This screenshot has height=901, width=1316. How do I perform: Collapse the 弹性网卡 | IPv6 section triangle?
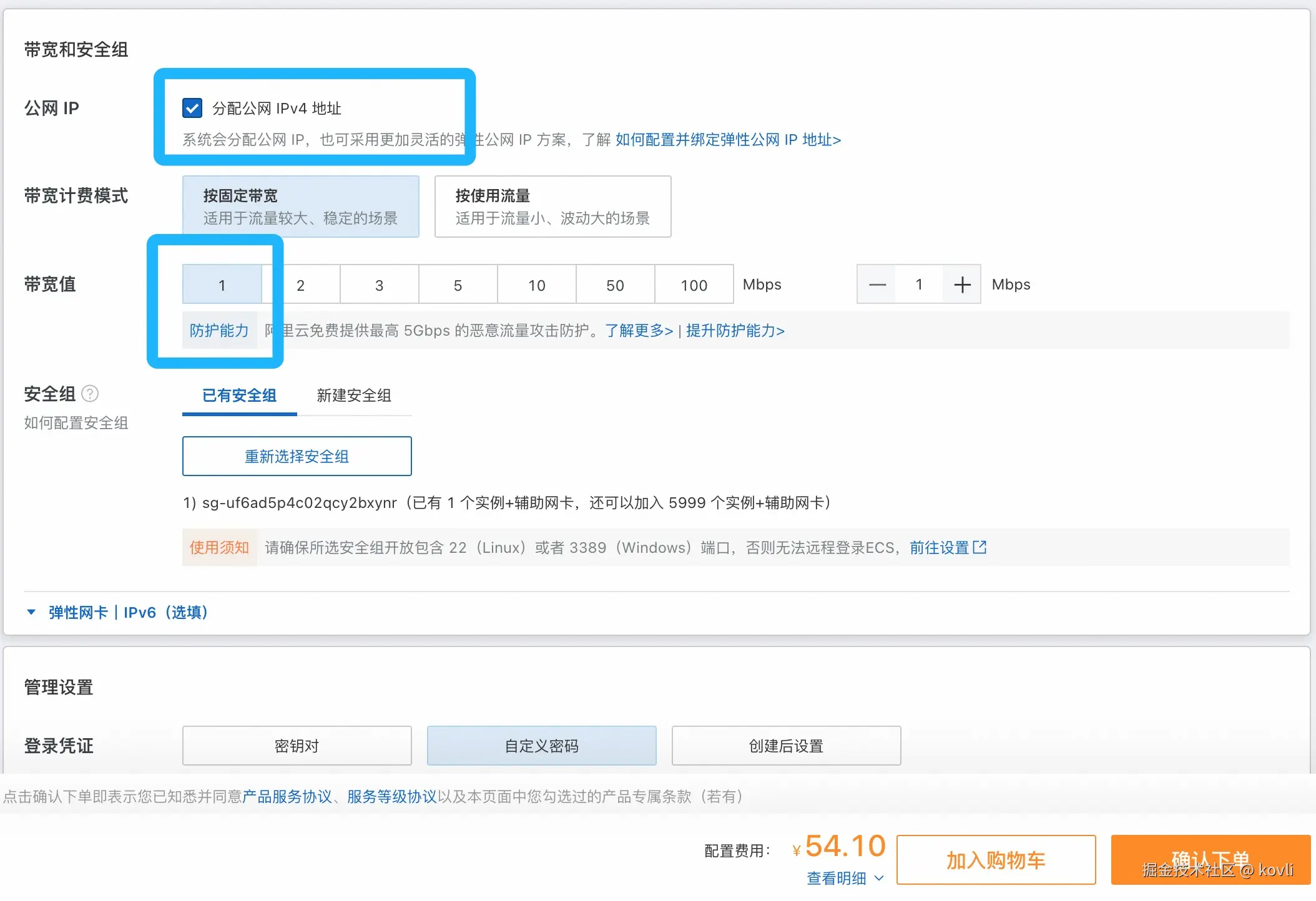point(31,612)
